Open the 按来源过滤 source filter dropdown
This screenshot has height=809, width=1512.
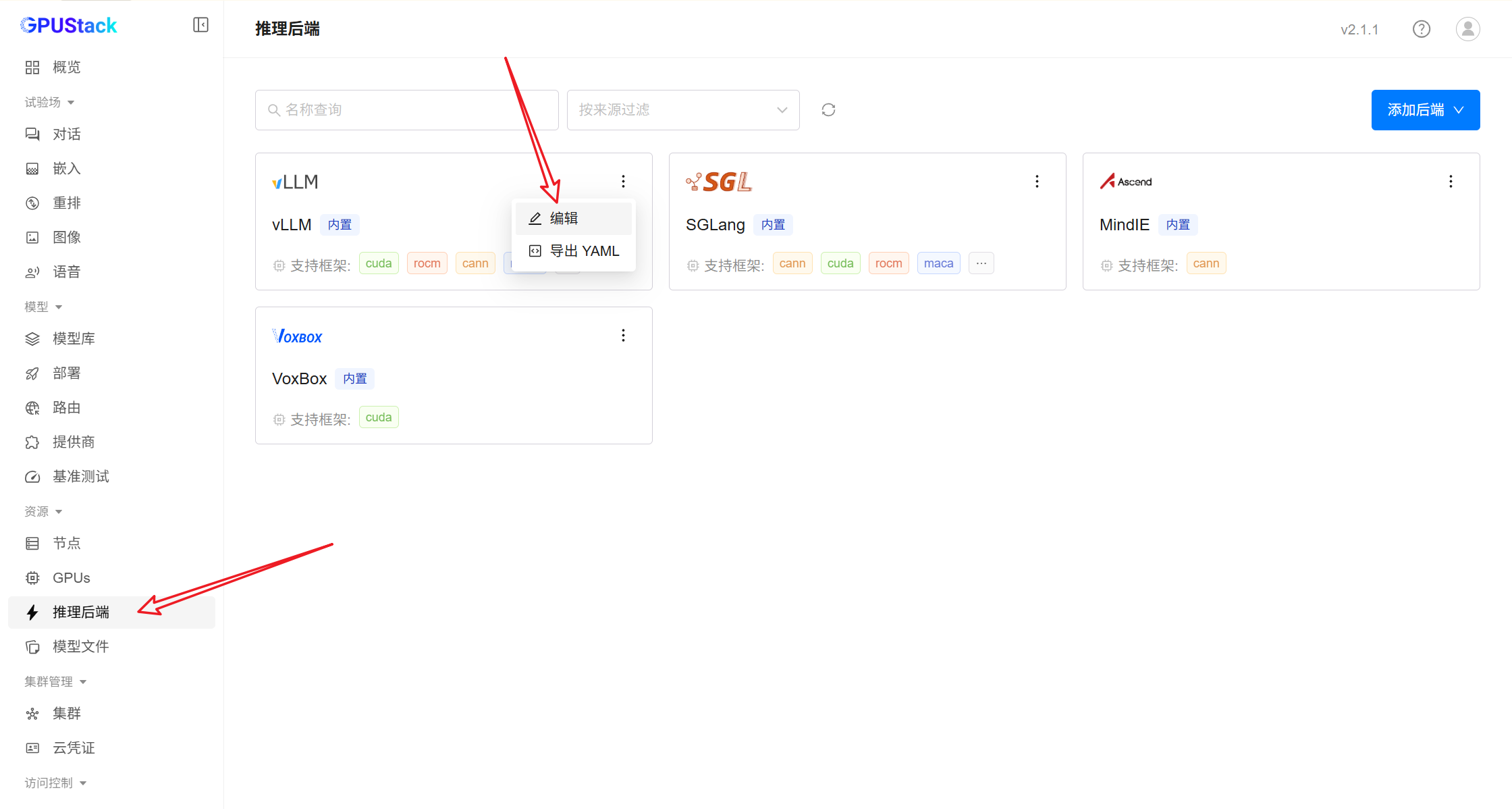pyautogui.click(x=682, y=110)
